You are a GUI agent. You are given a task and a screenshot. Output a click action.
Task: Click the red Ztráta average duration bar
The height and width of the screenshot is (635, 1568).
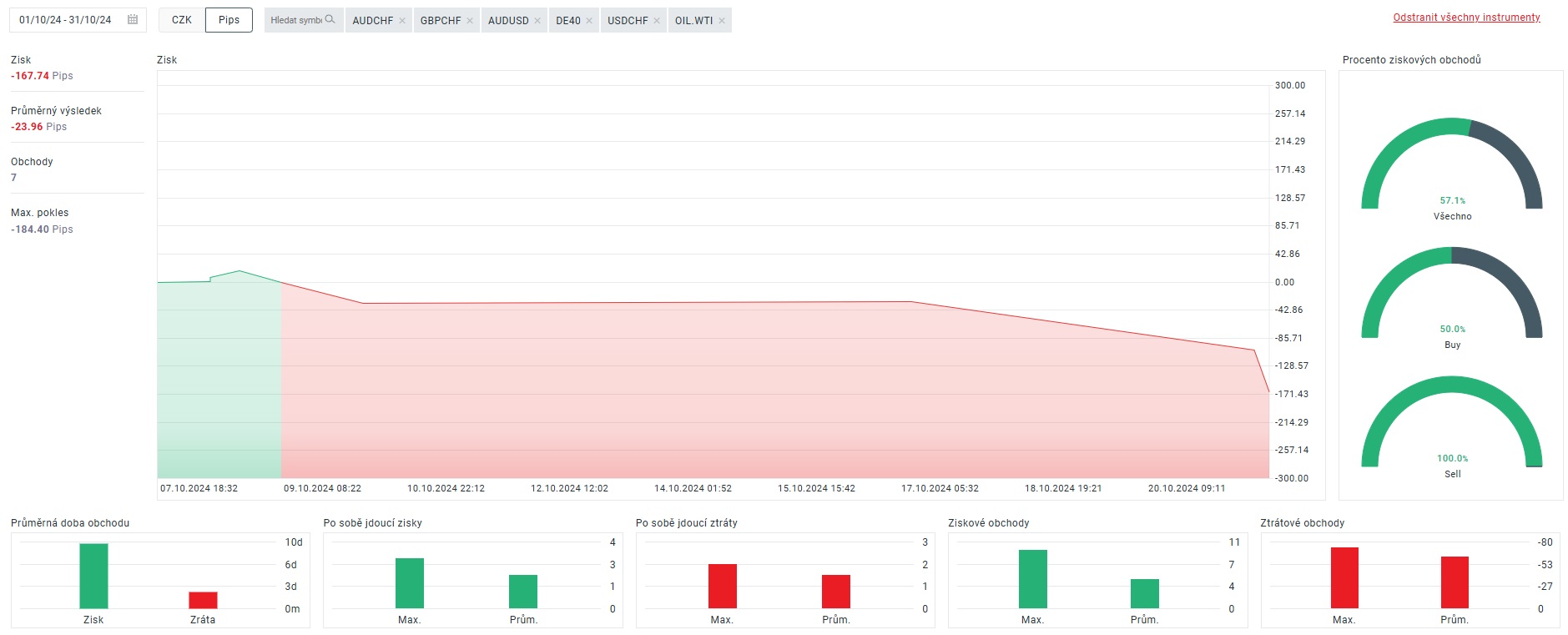tap(203, 600)
